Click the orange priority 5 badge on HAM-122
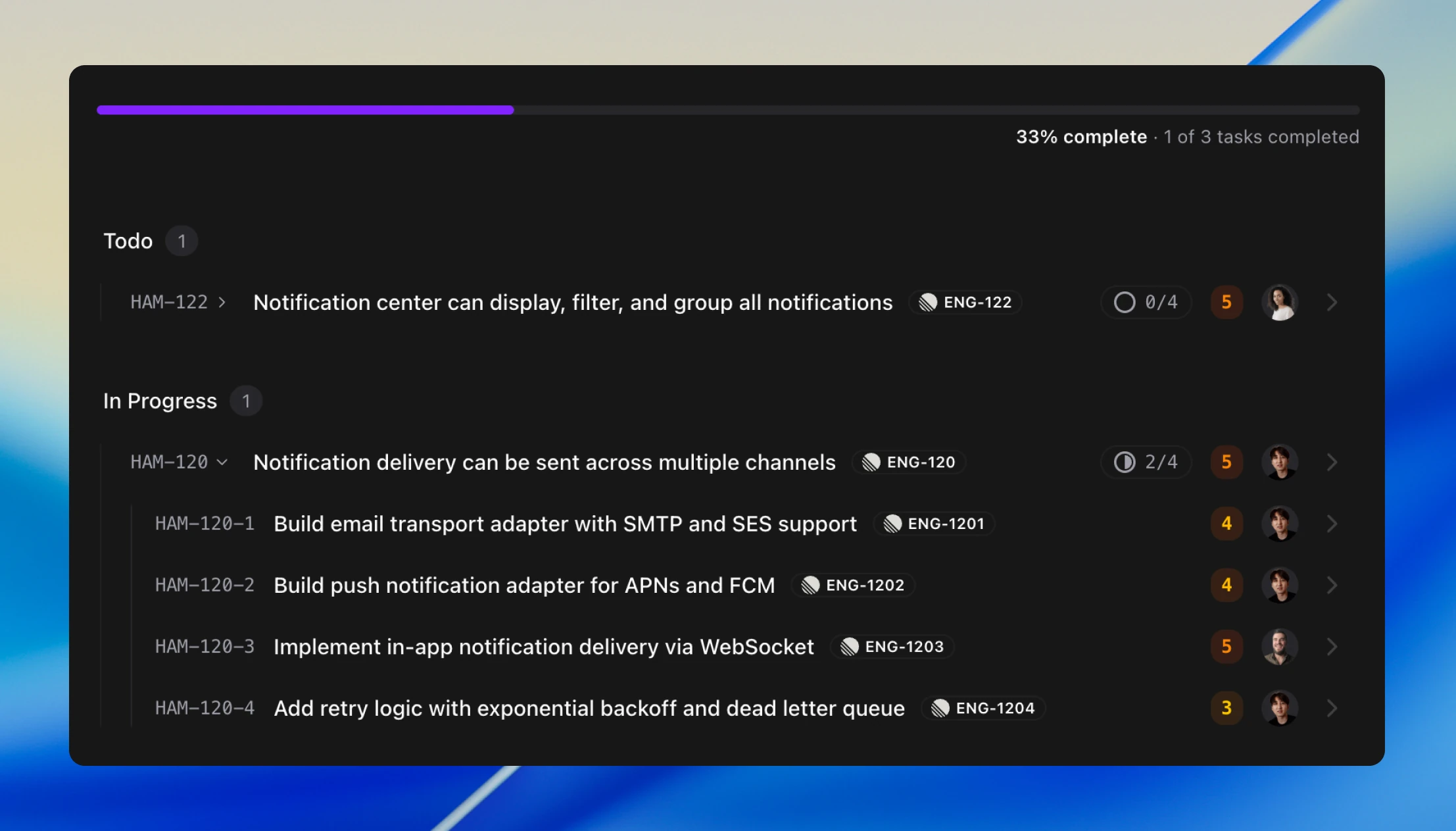 click(x=1226, y=303)
